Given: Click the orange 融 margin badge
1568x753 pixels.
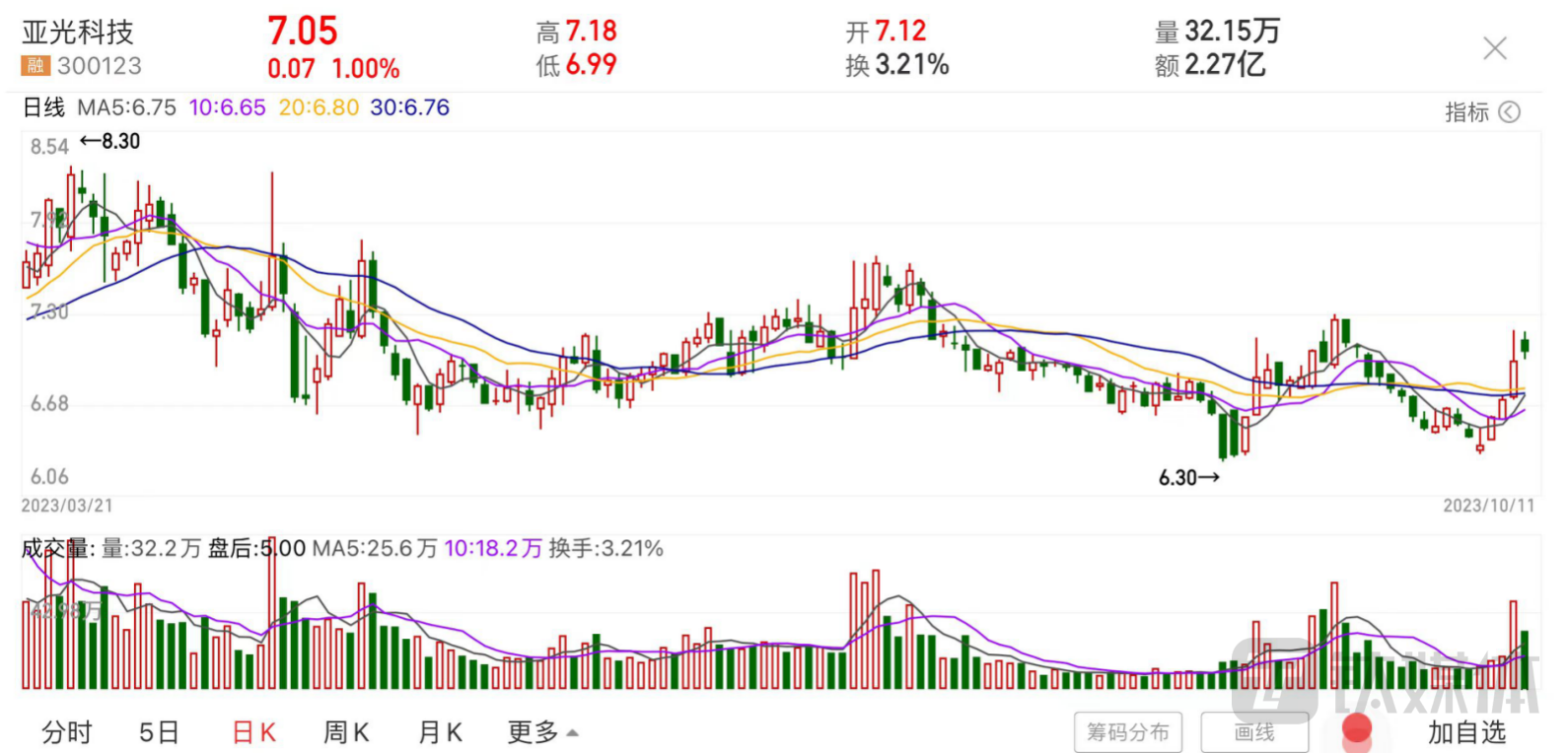Looking at the screenshot, I should [36, 66].
